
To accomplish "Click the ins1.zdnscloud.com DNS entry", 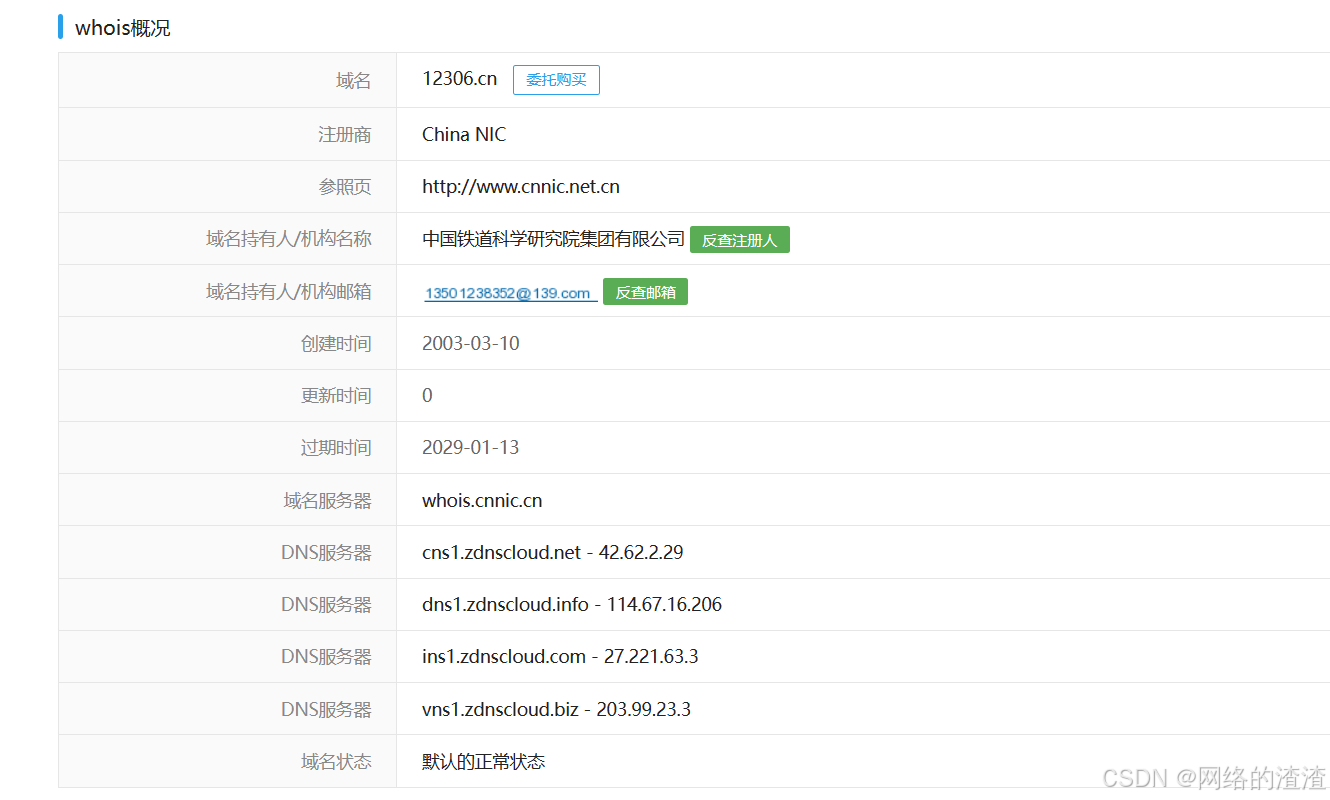I will click(560, 657).
